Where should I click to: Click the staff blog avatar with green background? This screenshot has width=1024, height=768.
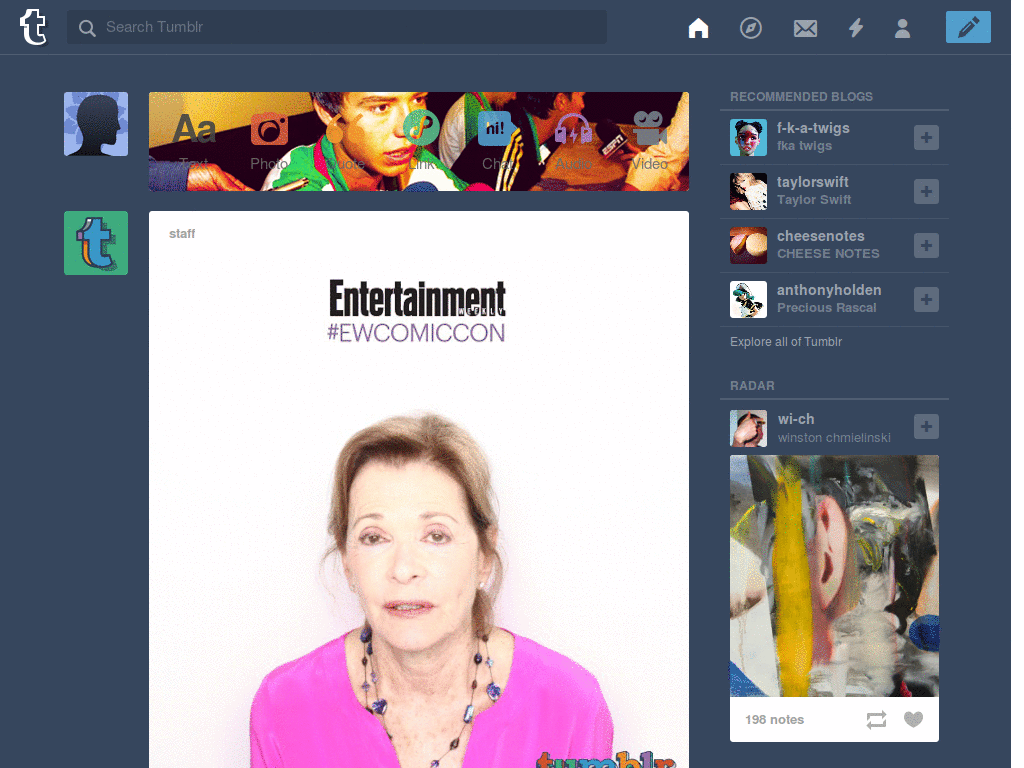tap(96, 243)
